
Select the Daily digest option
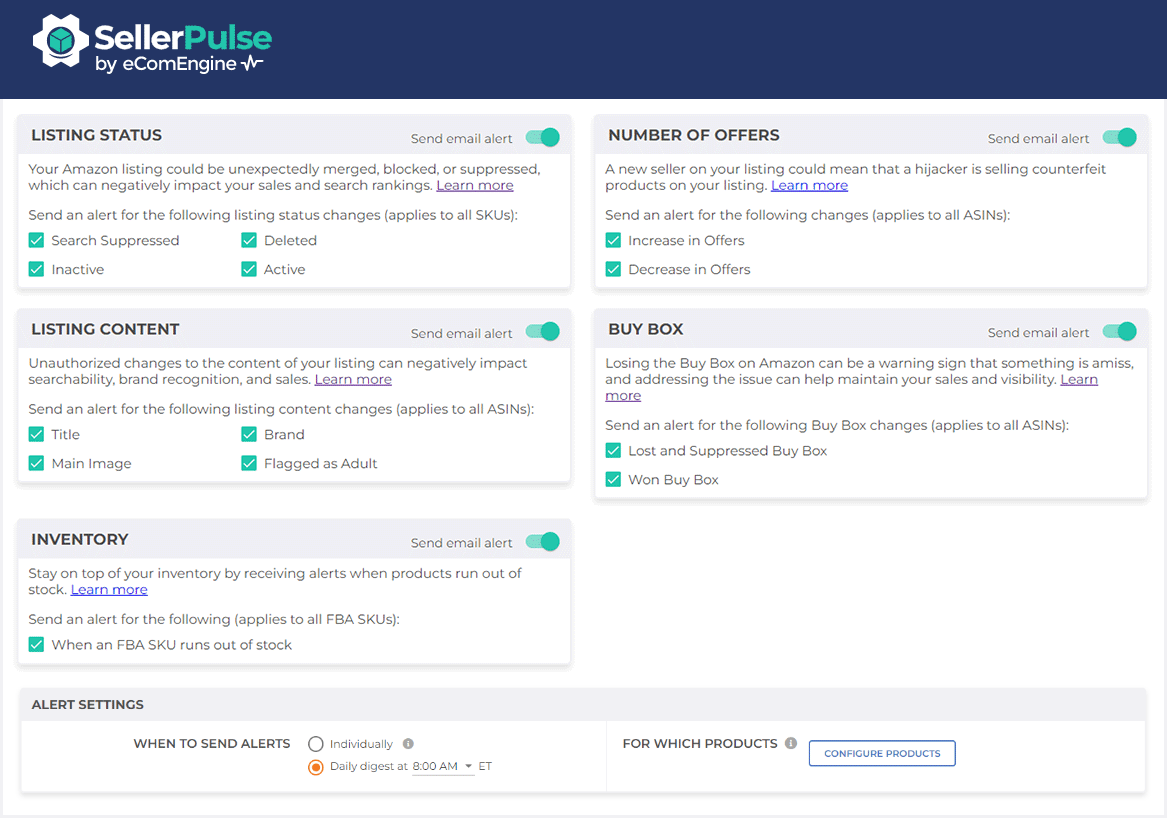tap(316, 767)
